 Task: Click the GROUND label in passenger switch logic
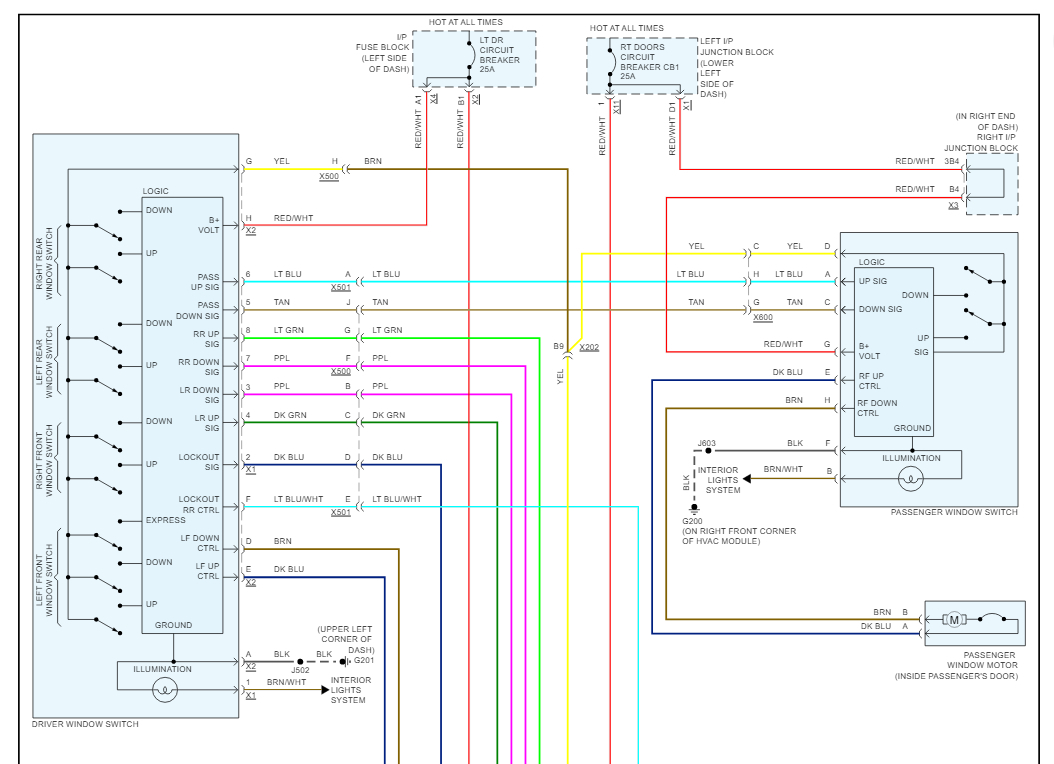(x=912, y=428)
